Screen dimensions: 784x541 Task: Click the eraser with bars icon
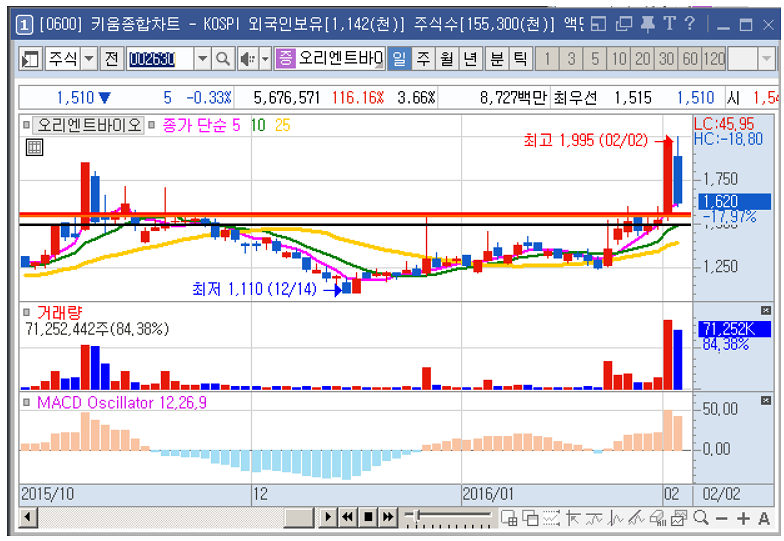[x=657, y=518]
